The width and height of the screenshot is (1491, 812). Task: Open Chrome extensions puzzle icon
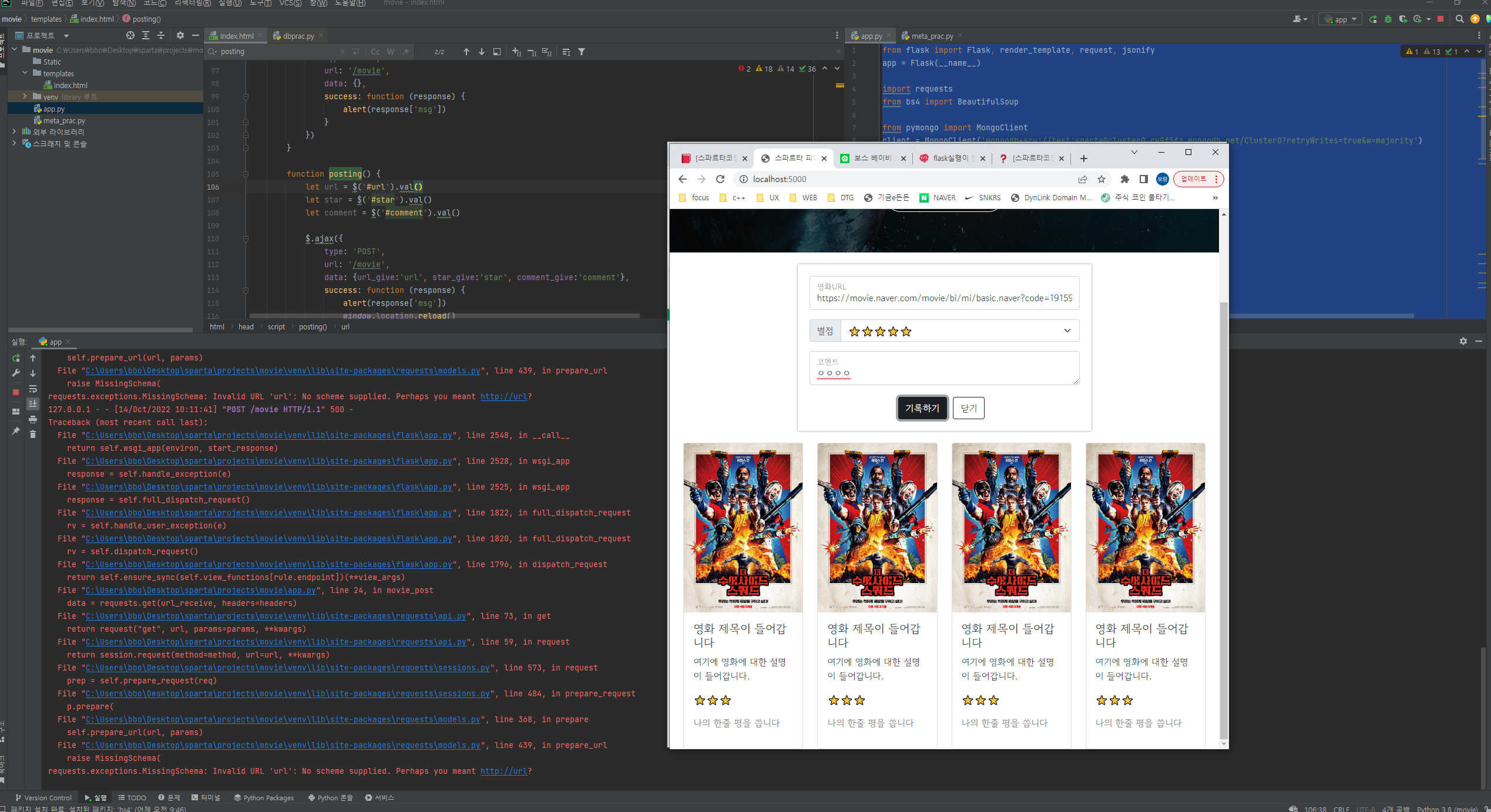(x=1124, y=179)
